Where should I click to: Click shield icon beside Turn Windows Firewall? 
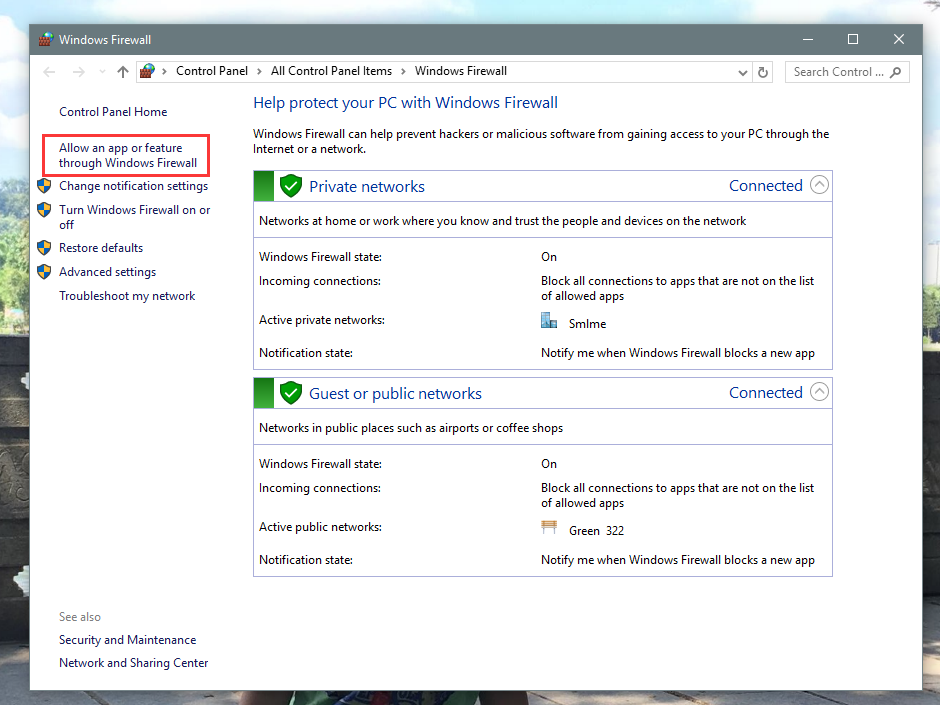coord(44,210)
